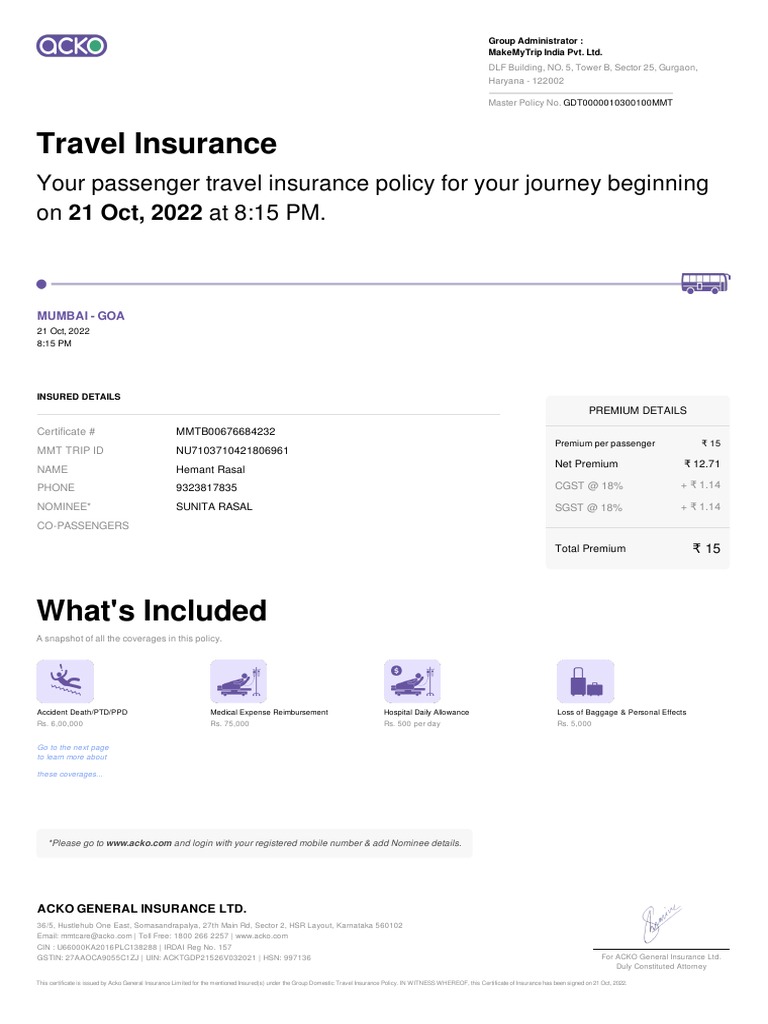Image resolution: width=768 pixels, height=1024 pixels.
Task: Click the Loss of Baggage icon
Action: pos(585,681)
